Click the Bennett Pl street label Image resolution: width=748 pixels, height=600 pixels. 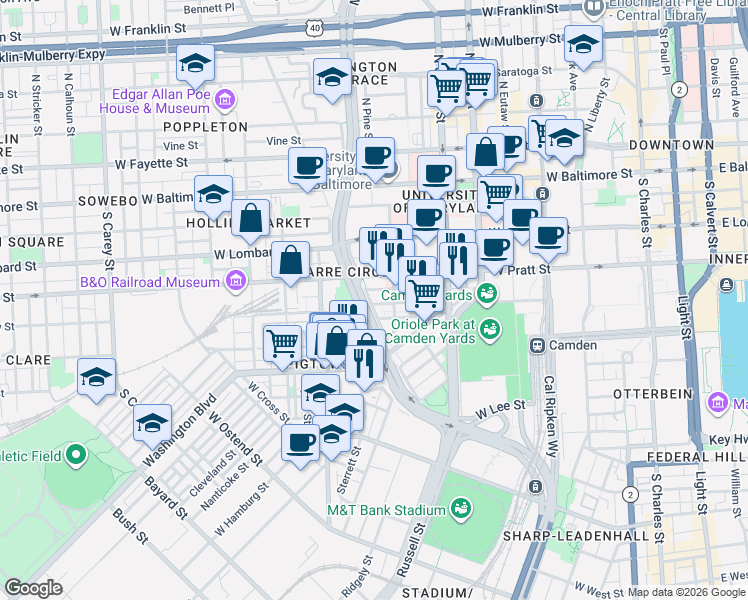pyautogui.click(x=209, y=8)
